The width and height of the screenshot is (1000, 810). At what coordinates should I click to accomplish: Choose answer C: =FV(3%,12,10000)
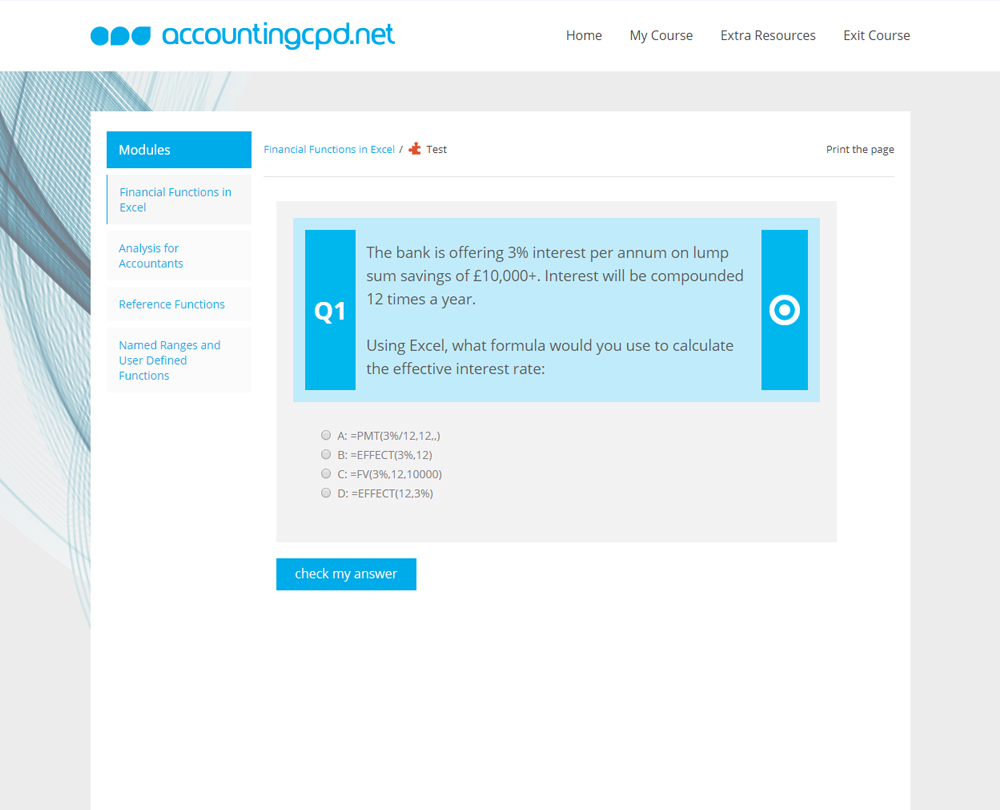(x=326, y=474)
